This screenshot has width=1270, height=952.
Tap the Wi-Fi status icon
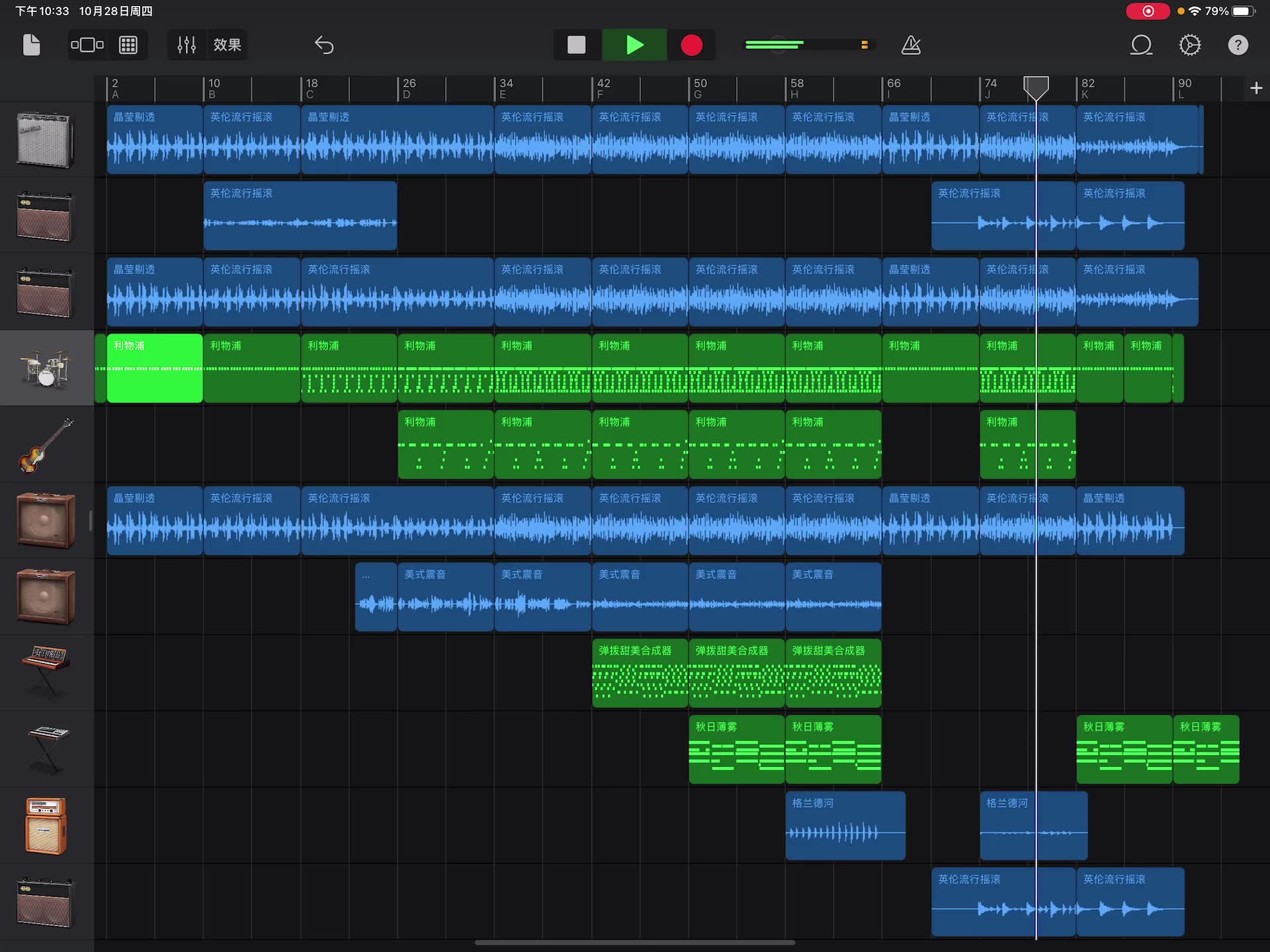[x=1195, y=11]
